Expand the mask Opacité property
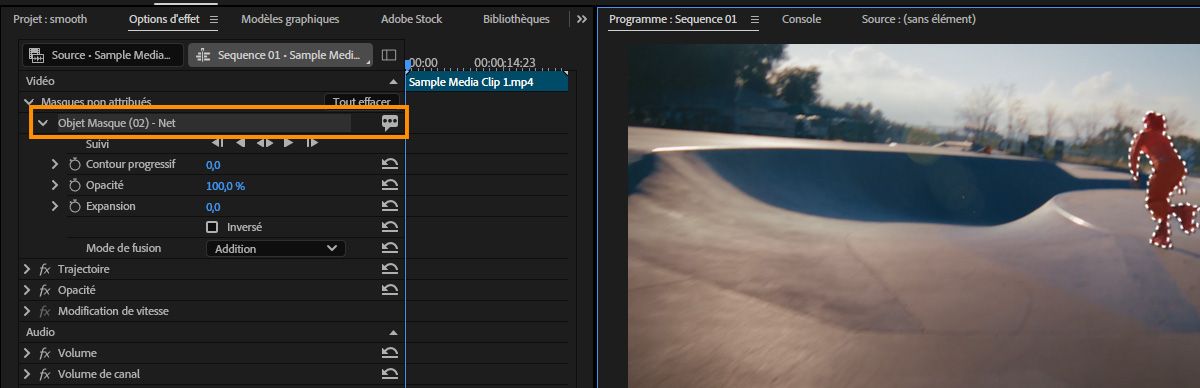This screenshot has height=388, width=1200. tap(55, 186)
